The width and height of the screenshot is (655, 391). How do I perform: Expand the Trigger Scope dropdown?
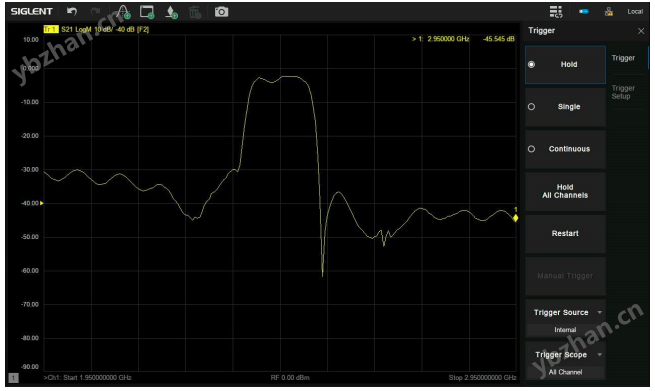point(565,360)
